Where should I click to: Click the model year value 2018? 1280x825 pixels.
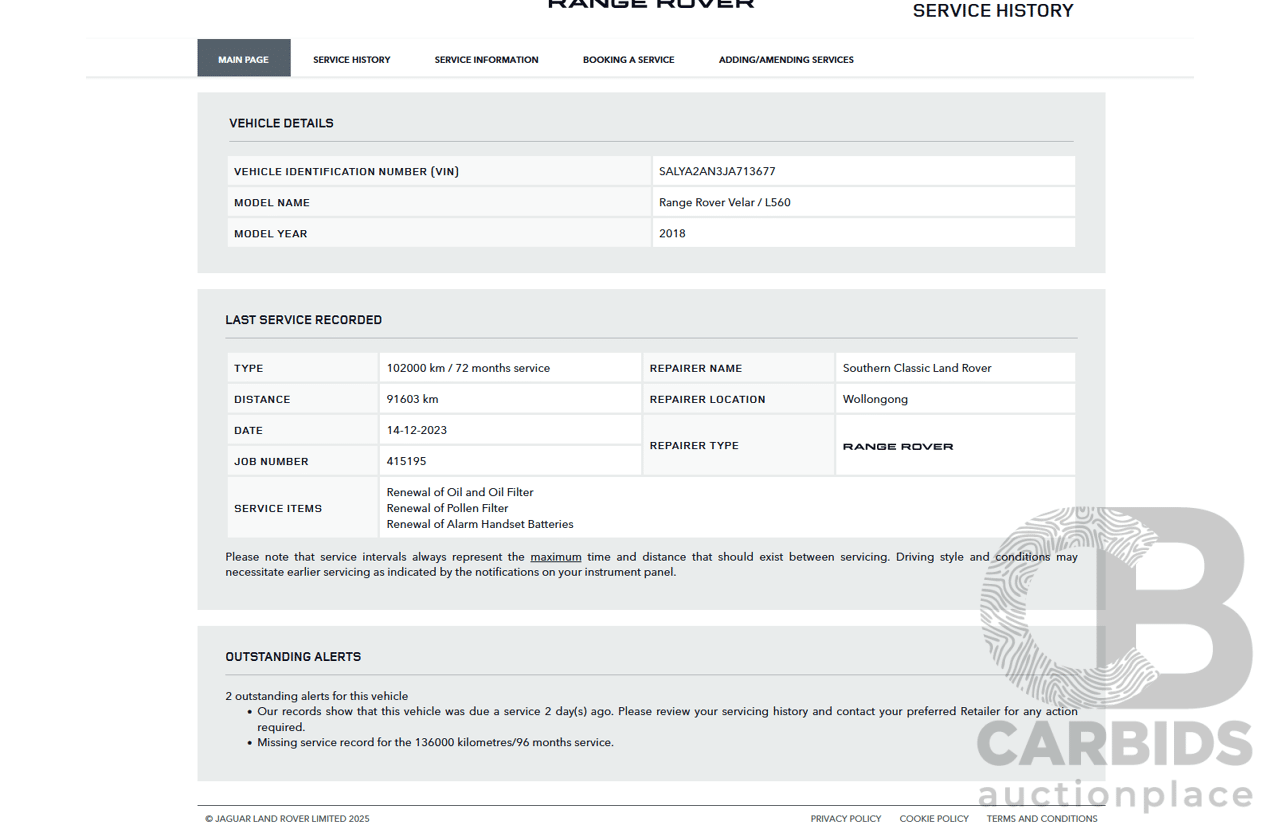672,234
